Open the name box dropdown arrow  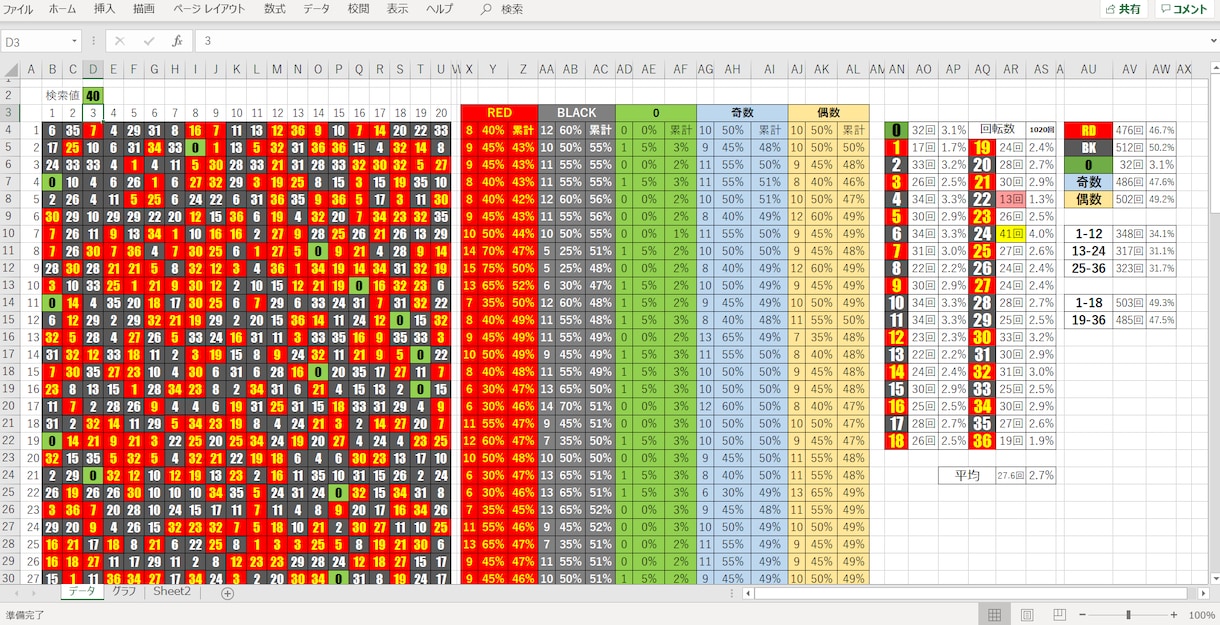coord(74,41)
